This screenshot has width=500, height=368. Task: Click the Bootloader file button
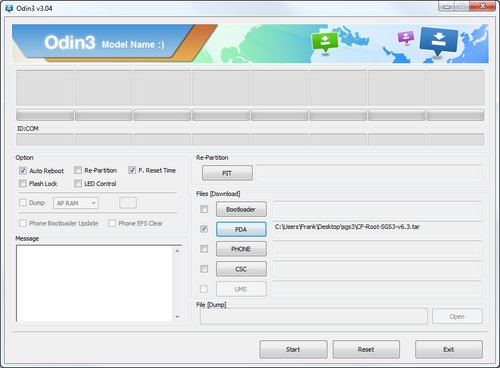coord(241,209)
